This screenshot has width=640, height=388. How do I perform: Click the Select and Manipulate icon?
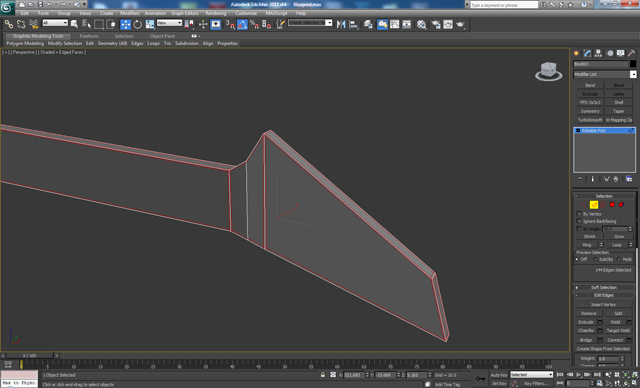[x=203, y=24]
